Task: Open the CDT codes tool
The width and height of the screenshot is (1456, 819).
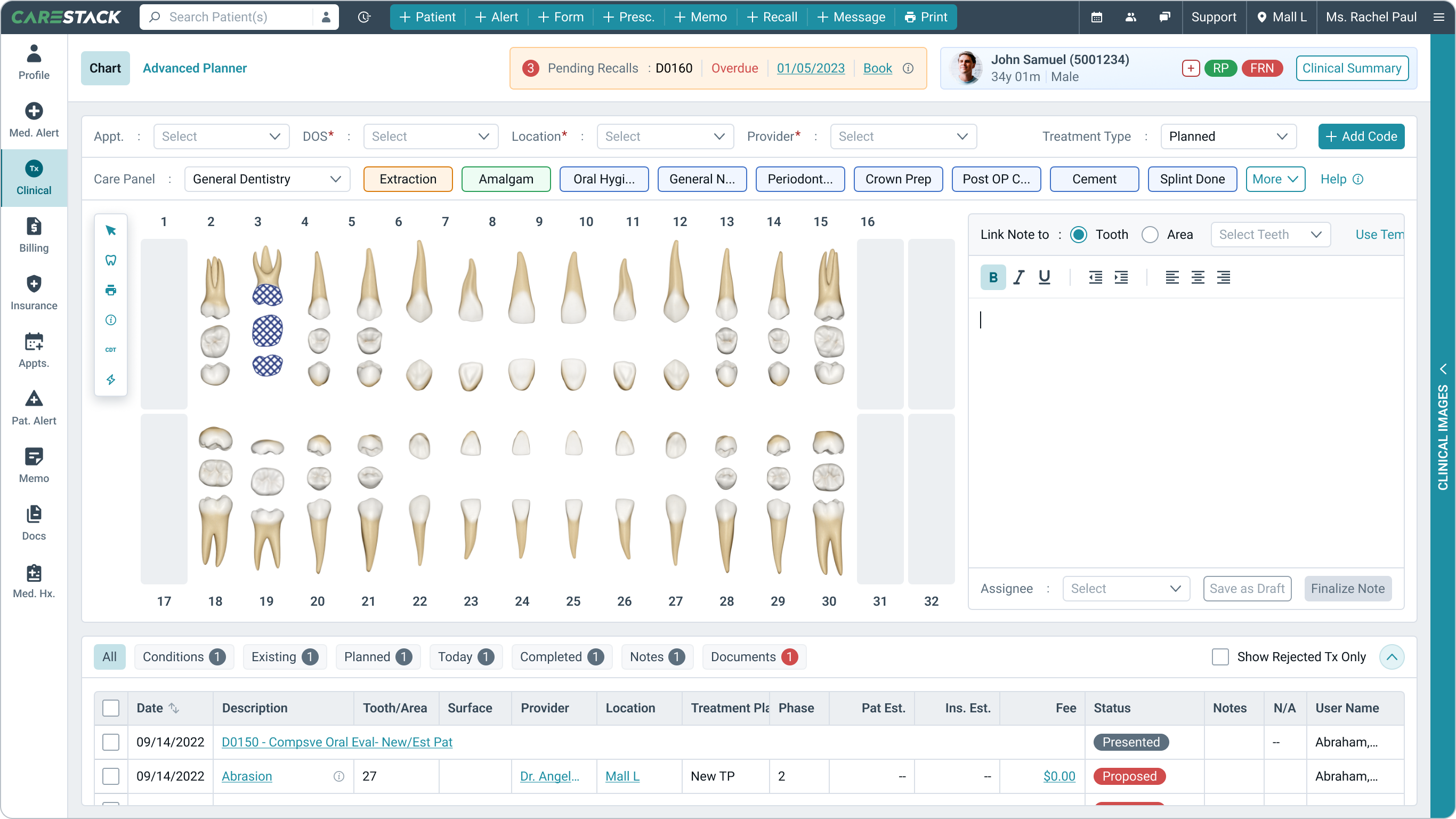Action: tap(111, 350)
